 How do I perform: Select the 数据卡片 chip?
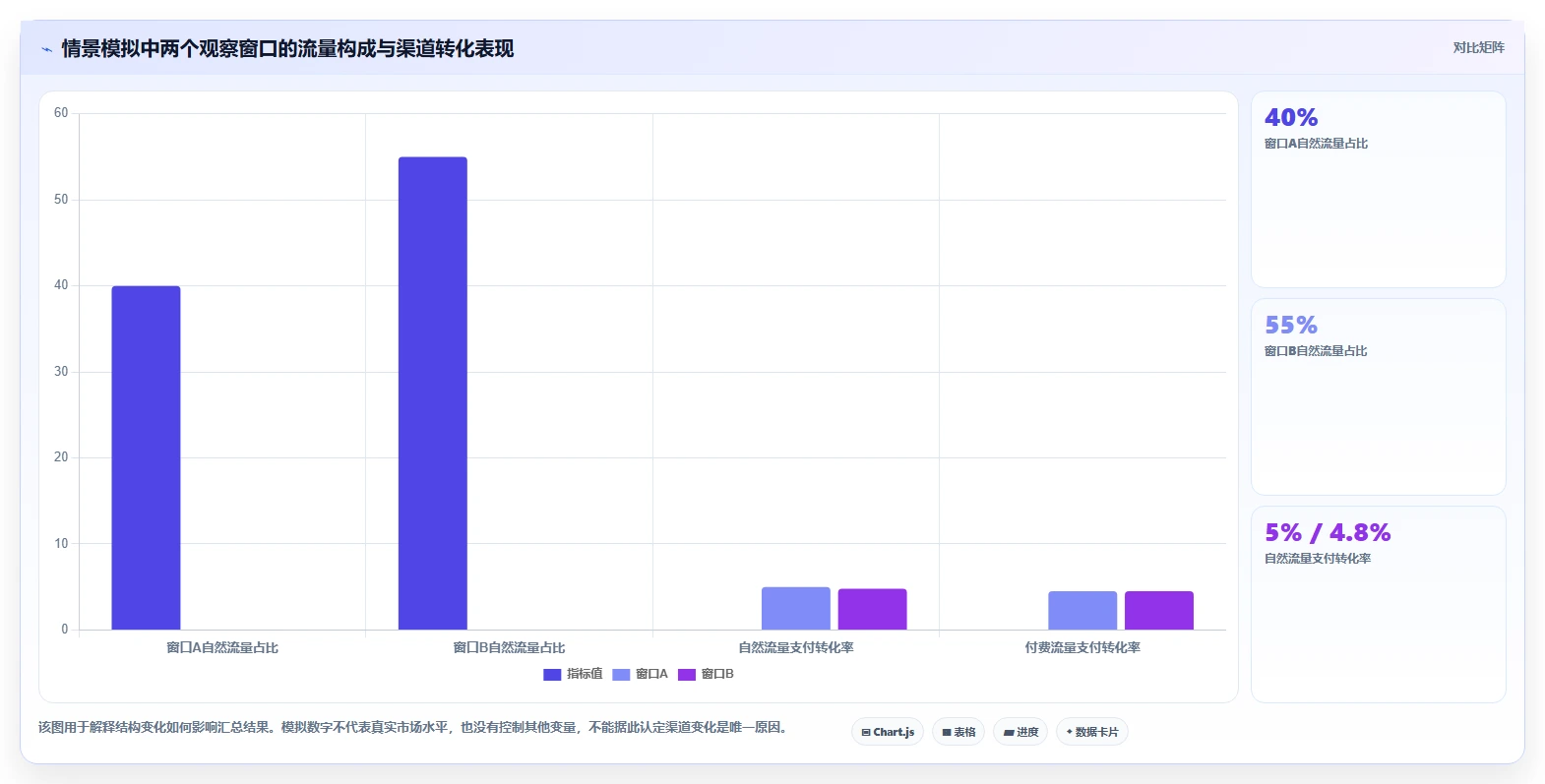coord(1092,732)
